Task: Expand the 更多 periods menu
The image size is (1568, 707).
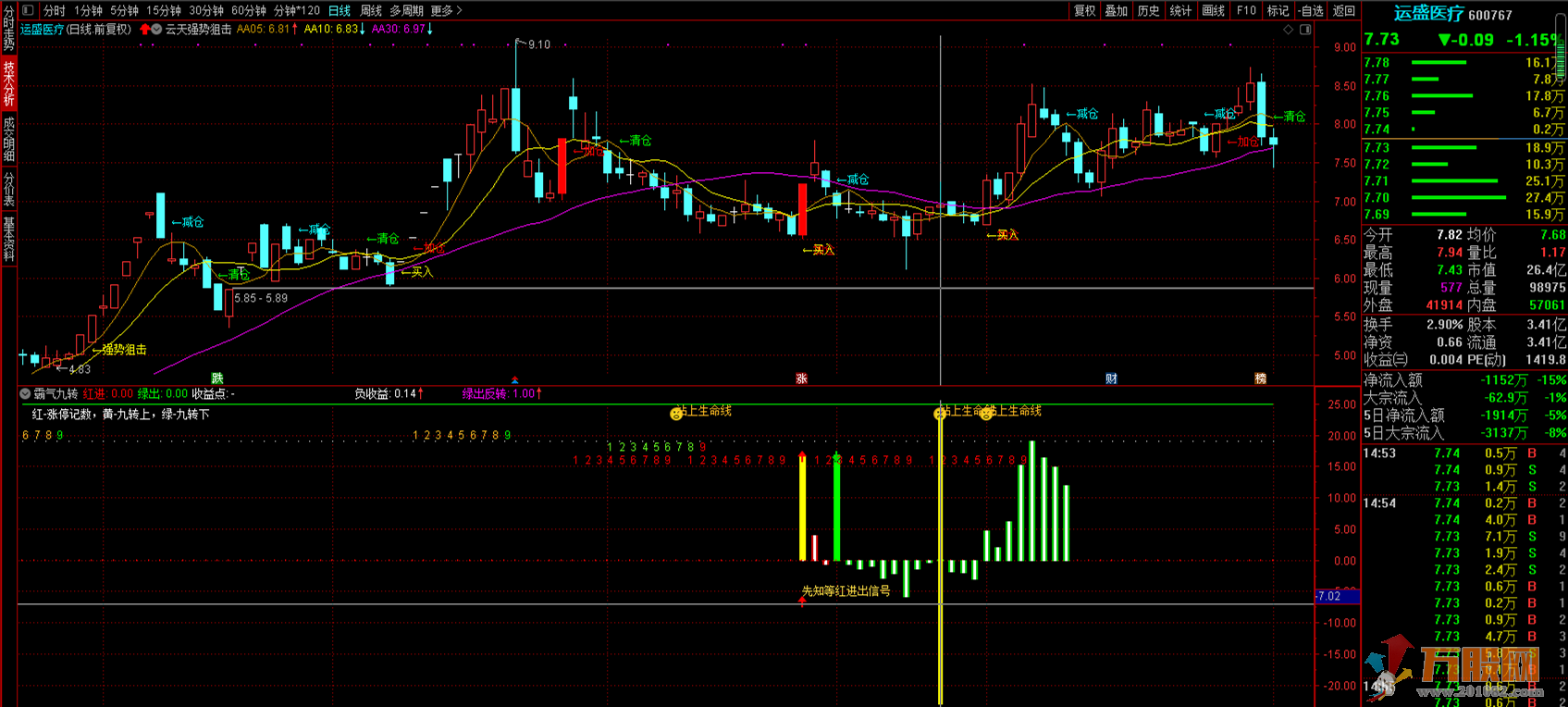Action: pos(447,10)
